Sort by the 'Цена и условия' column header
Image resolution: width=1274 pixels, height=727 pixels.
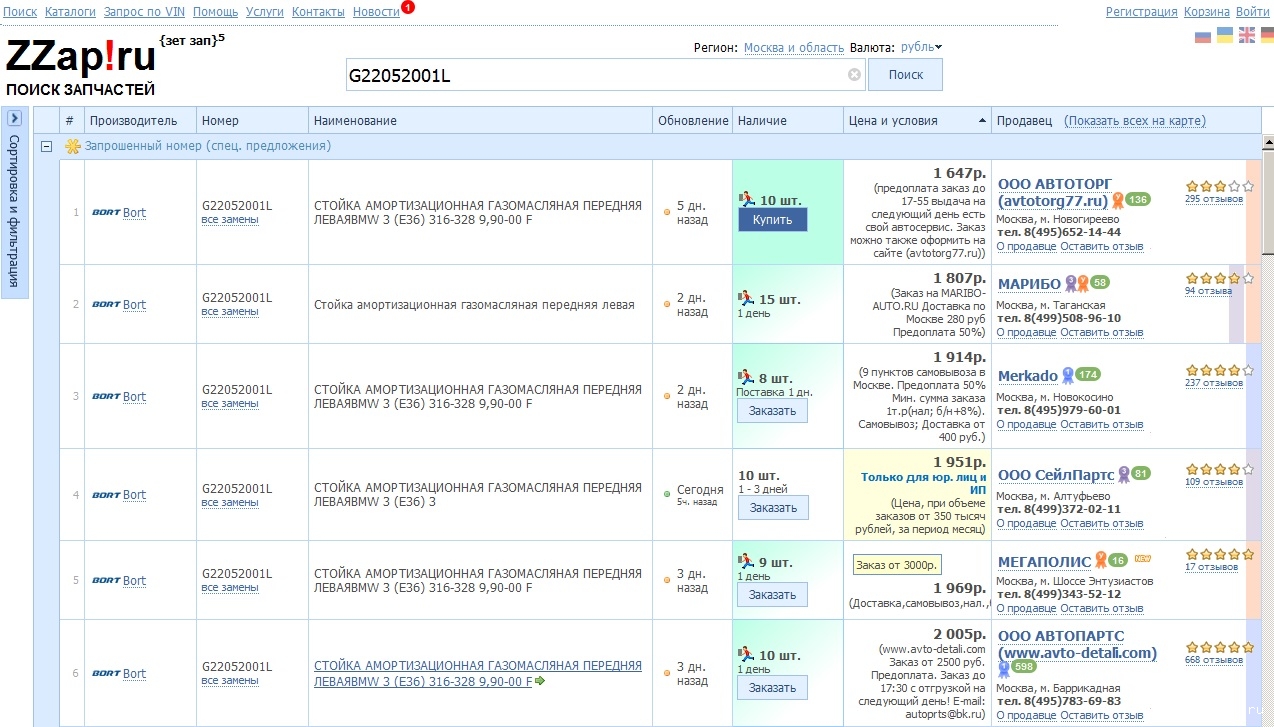pyautogui.click(x=892, y=121)
